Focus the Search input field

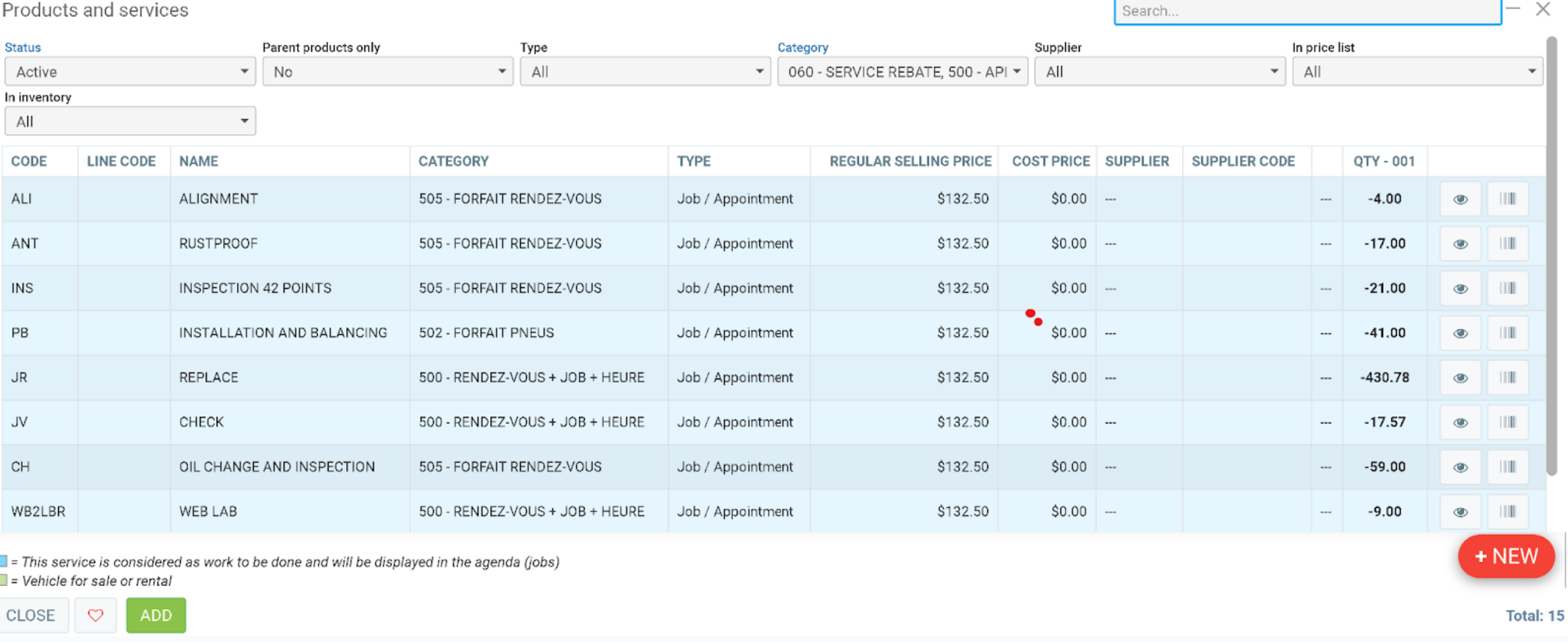coord(1306,11)
